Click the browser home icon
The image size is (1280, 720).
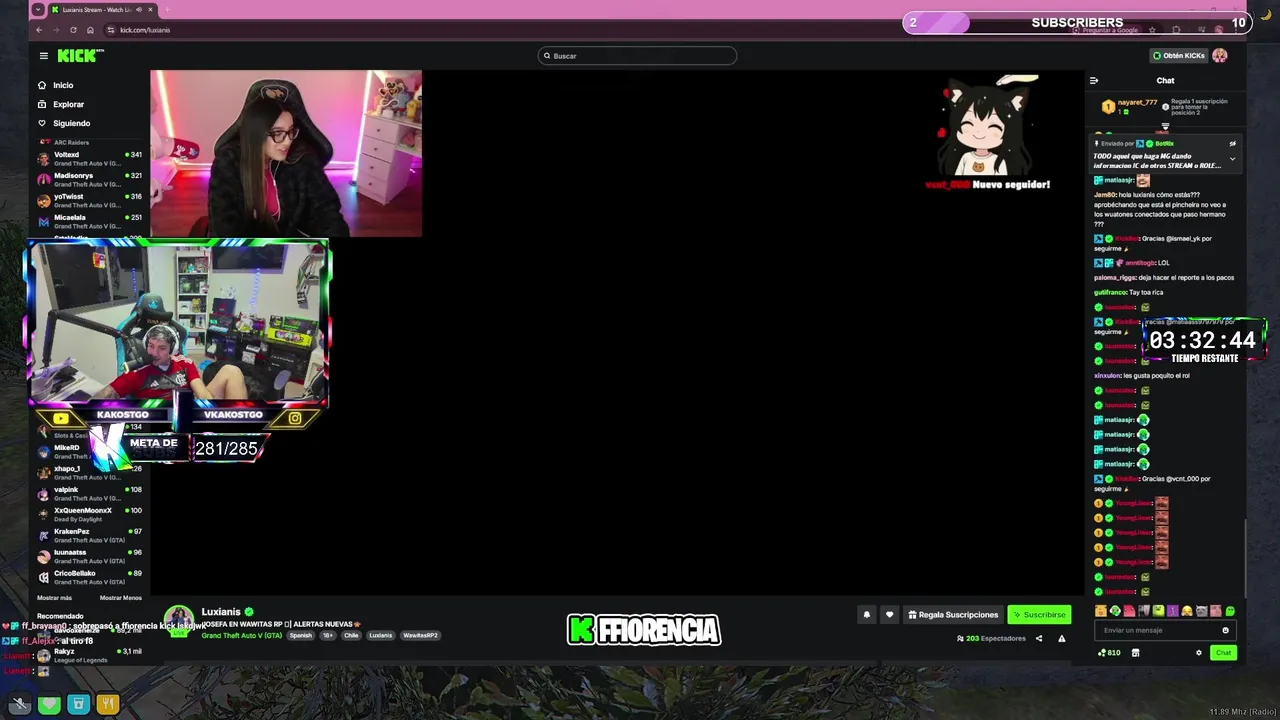pos(90,30)
